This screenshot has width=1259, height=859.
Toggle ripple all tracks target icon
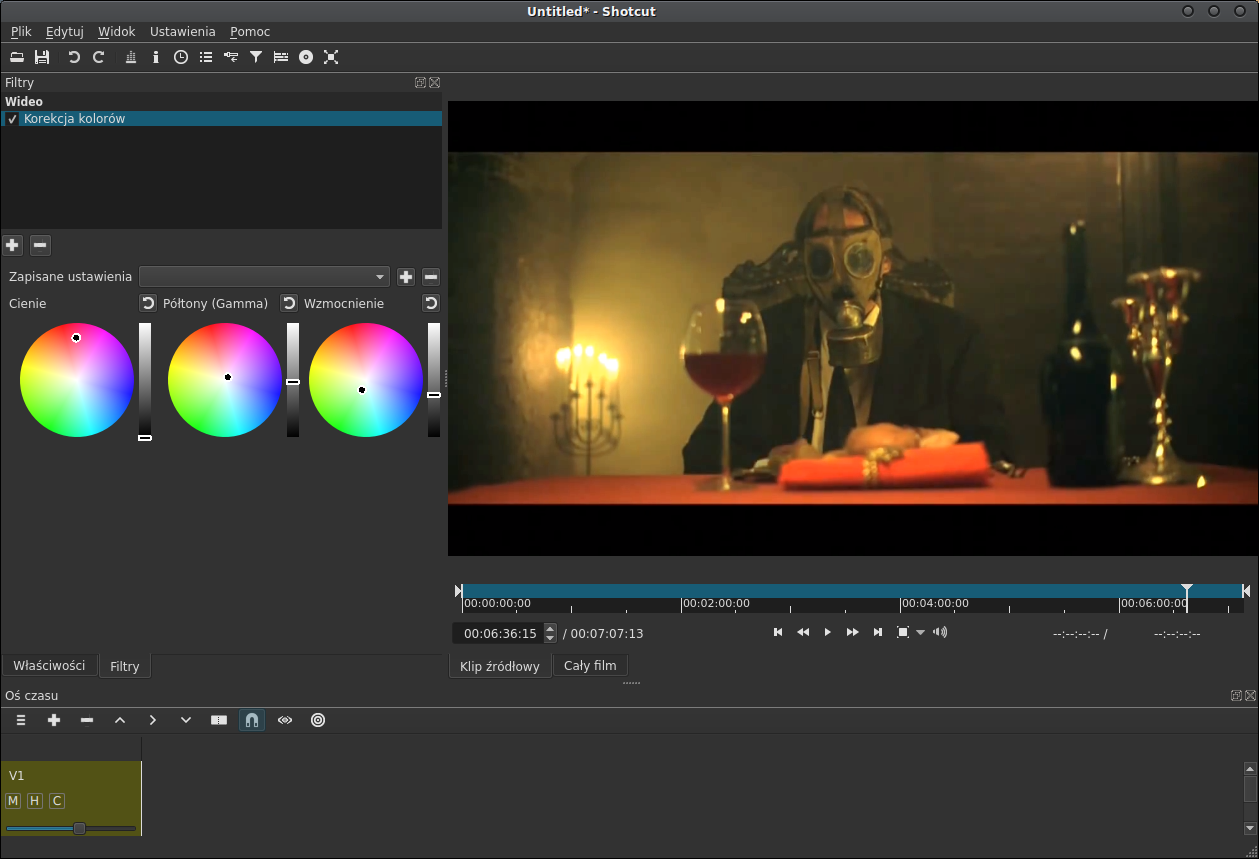[318, 720]
